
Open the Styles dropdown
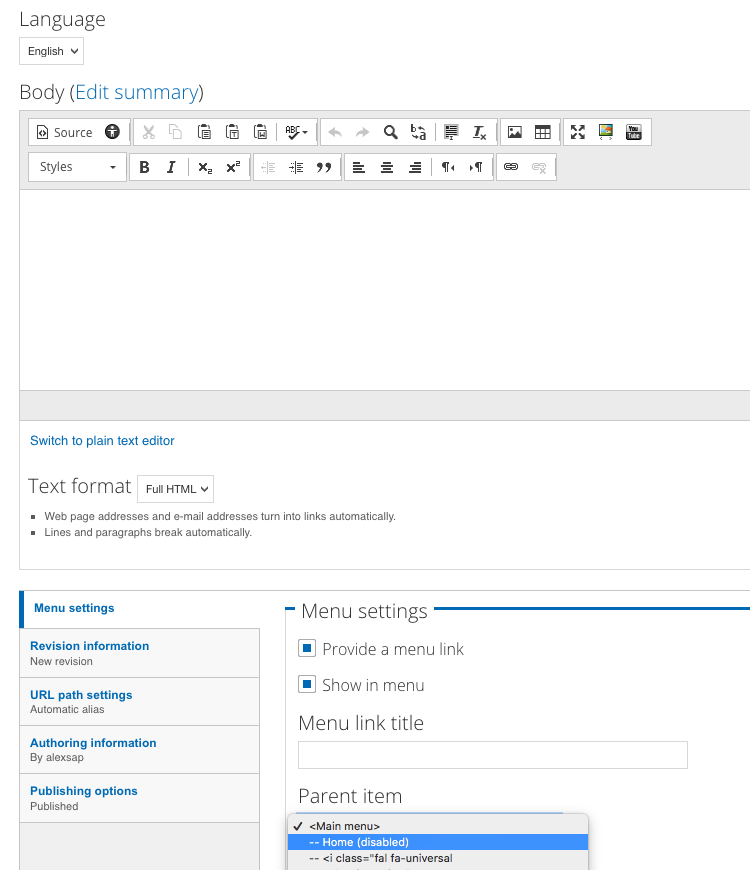(75, 167)
